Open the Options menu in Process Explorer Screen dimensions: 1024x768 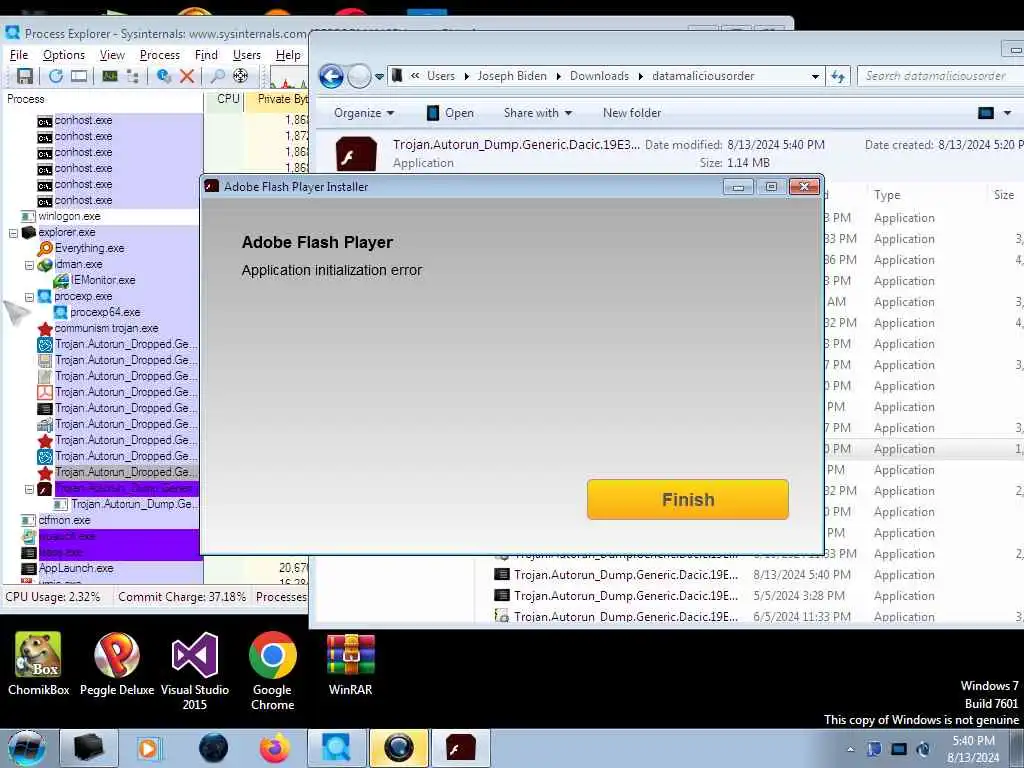(63, 55)
